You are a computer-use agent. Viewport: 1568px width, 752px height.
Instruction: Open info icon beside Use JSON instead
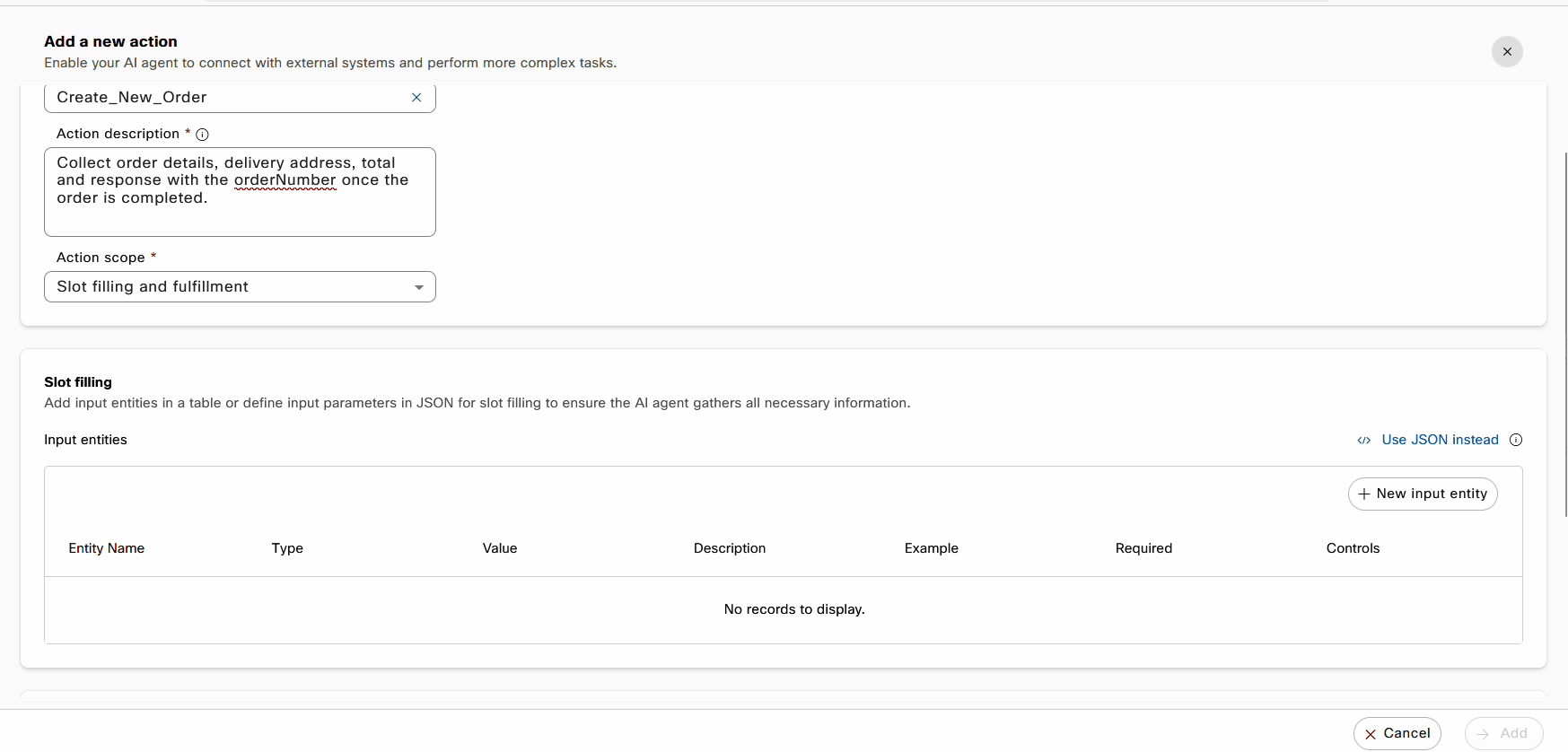1516,440
